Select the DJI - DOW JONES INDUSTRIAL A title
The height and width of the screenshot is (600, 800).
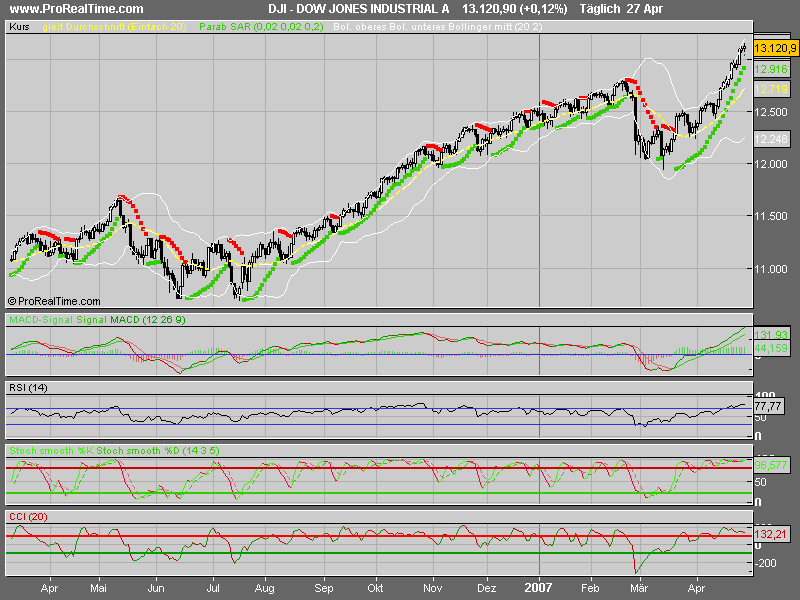tap(359, 9)
